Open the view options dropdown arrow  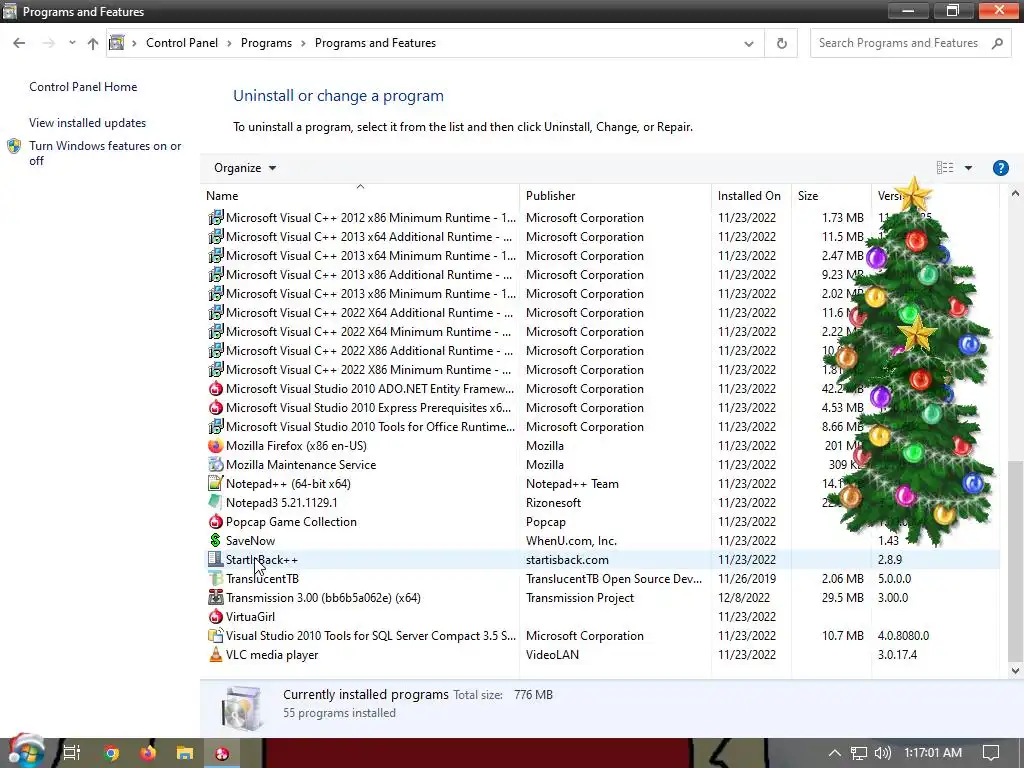click(968, 168)
